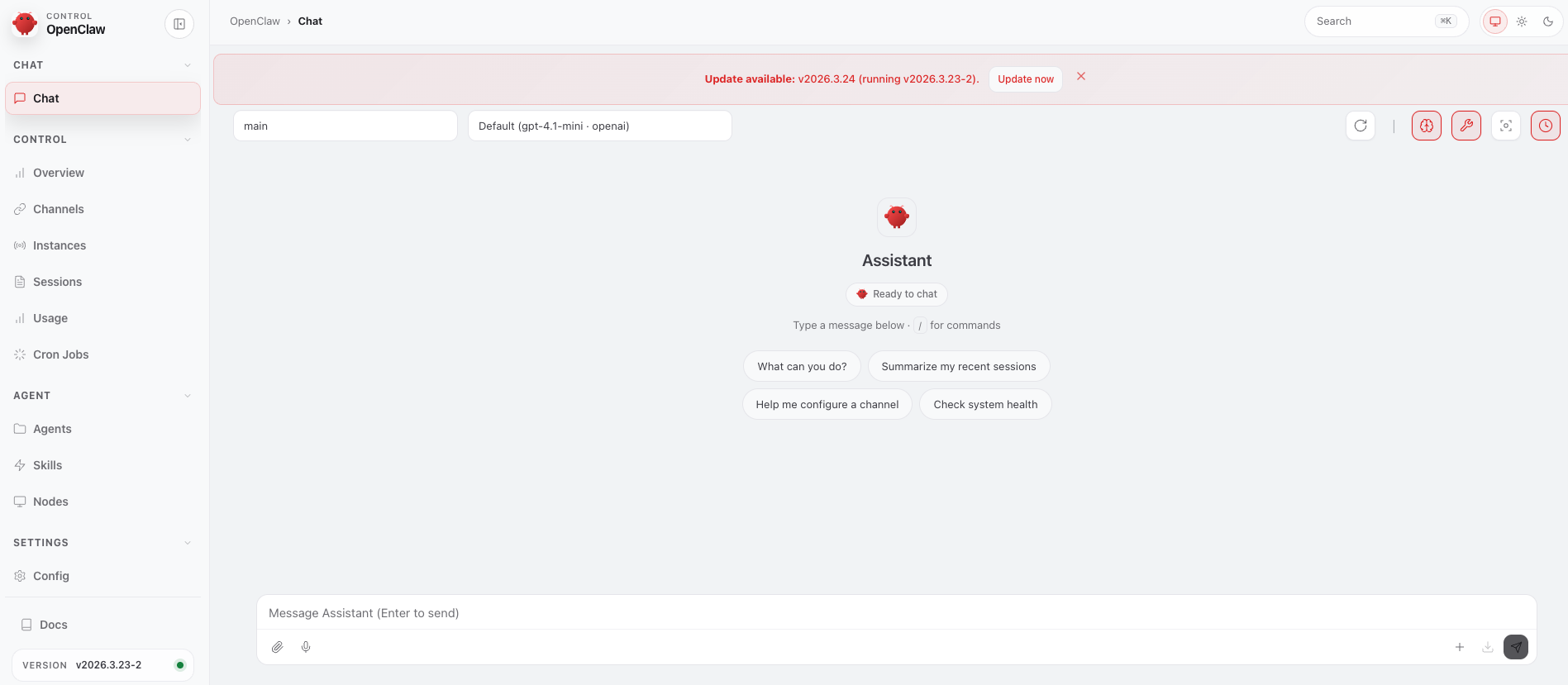Go to the Skills page

[47, 465]
